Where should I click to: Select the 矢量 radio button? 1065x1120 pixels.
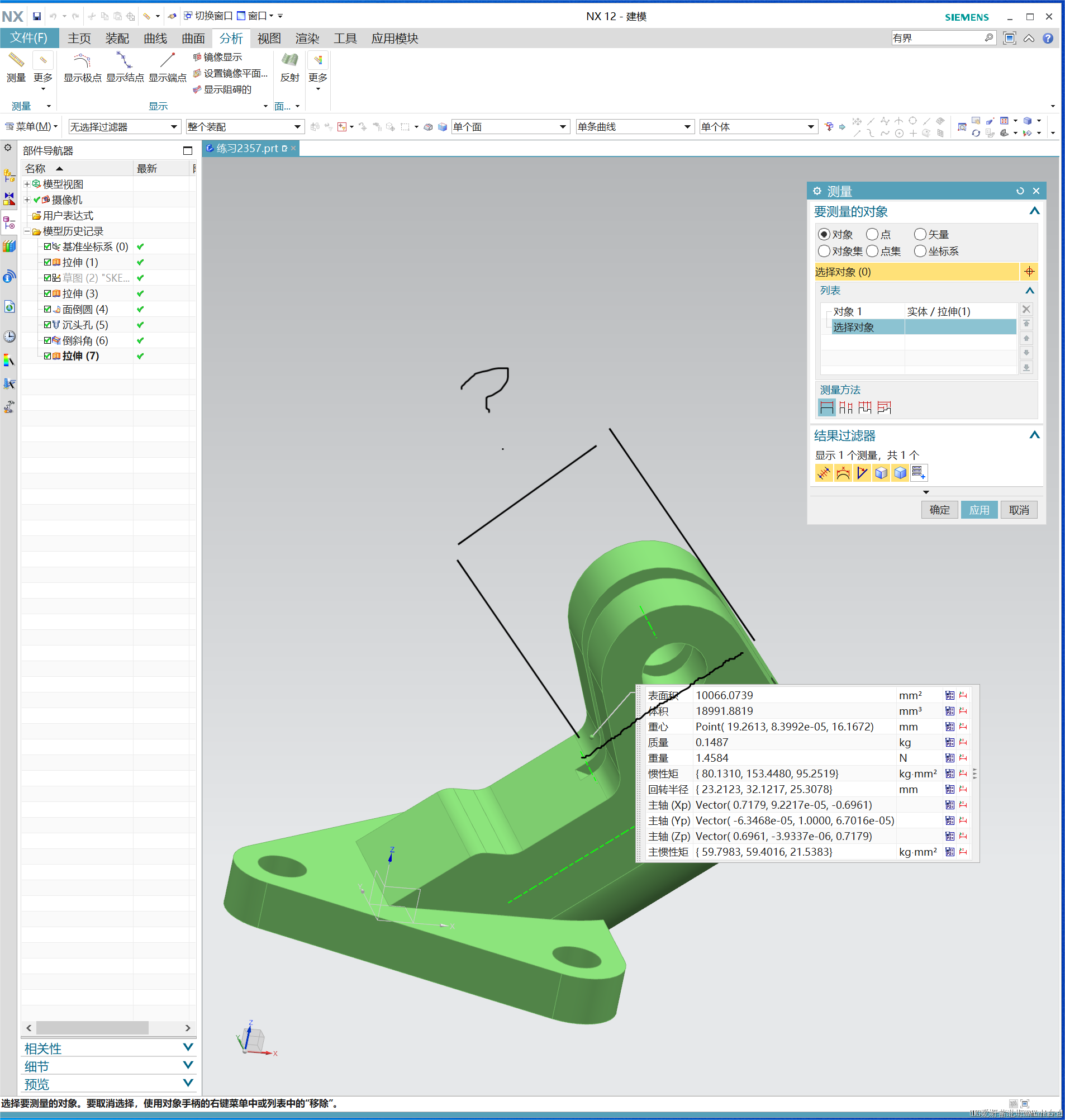point(920,234)
